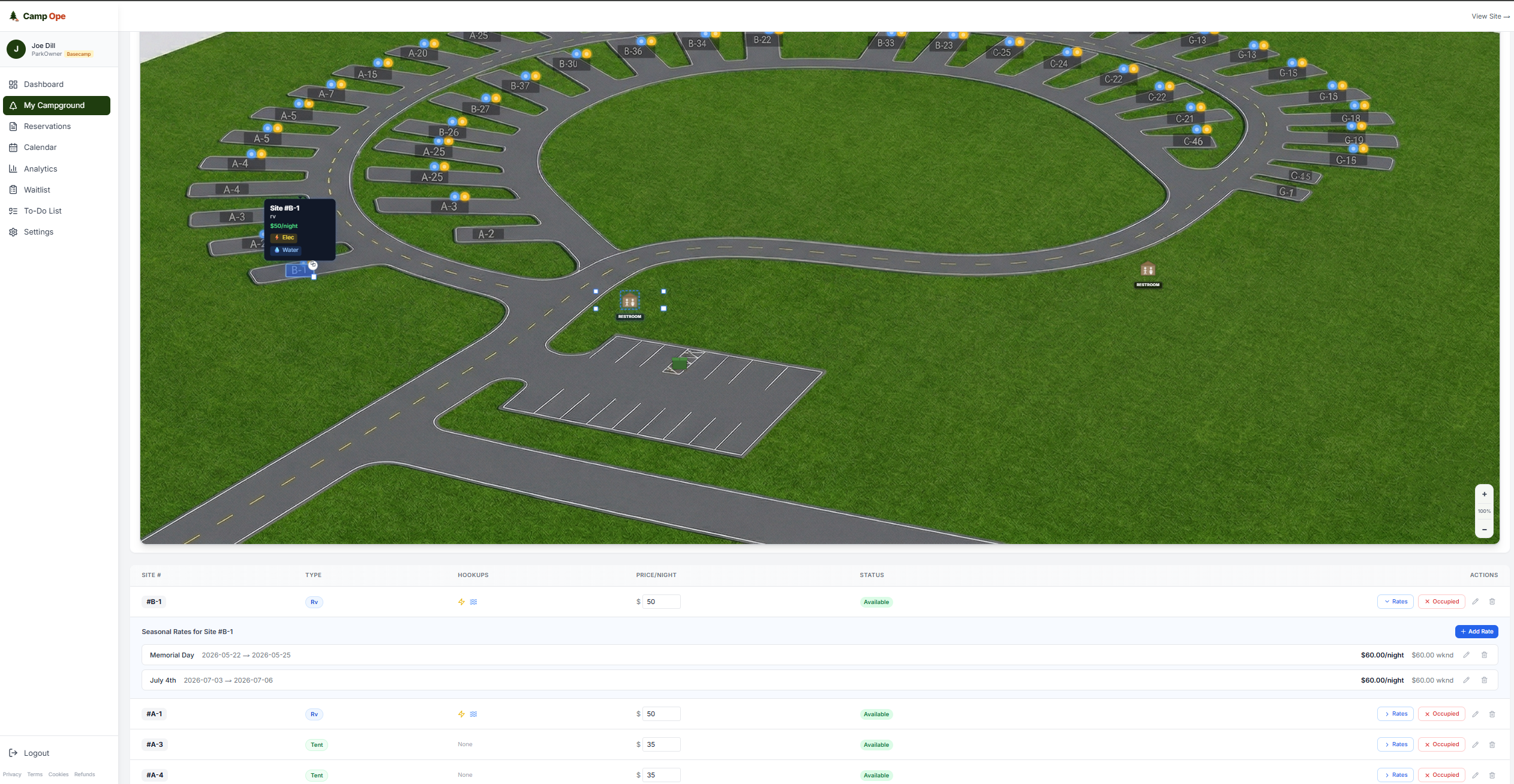
Task: Expand Rates for site #A-3
Action: click(1395, 744)
